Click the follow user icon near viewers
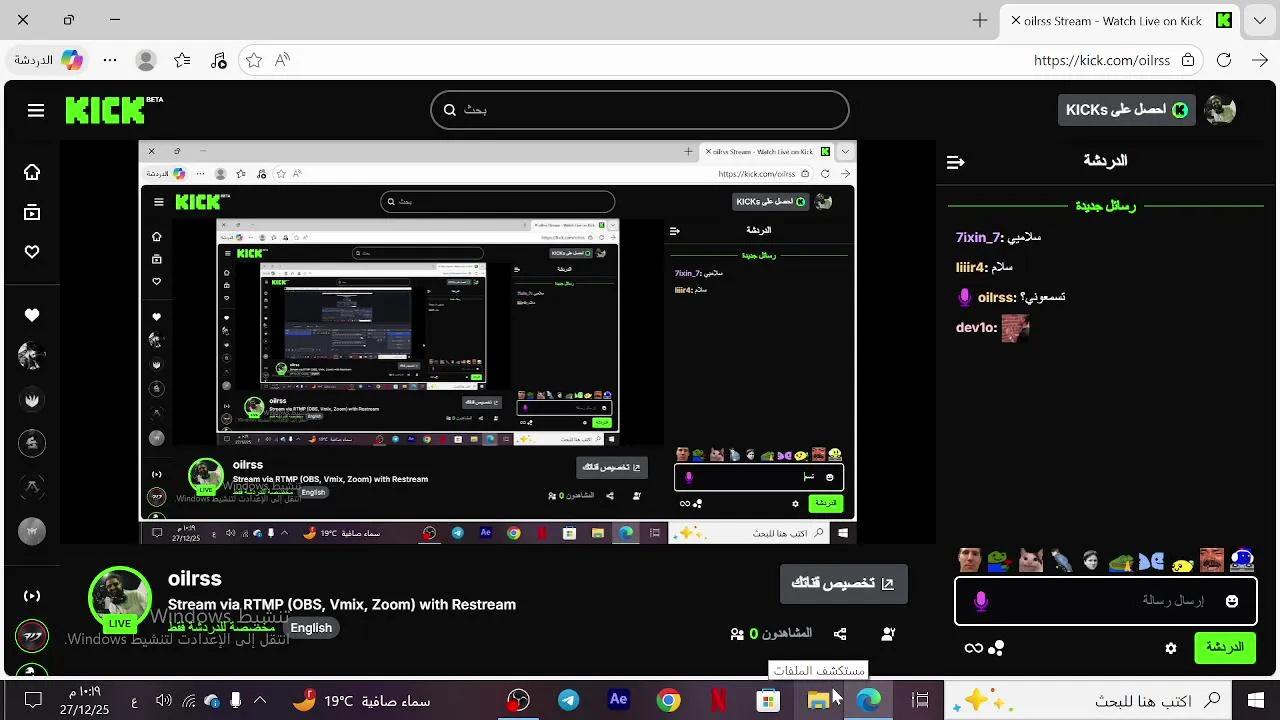The width and height of the screenshot is (1280, 720). (x=888, y=634)
